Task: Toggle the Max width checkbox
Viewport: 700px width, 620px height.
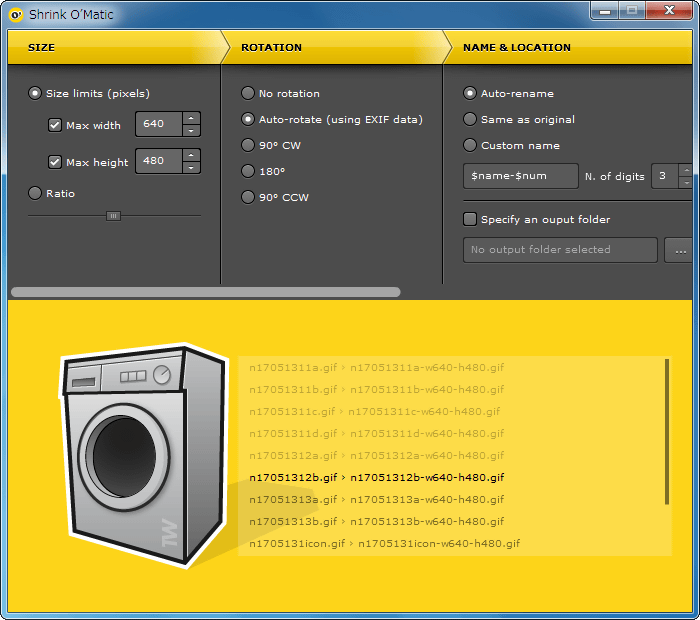Action: 54,125
